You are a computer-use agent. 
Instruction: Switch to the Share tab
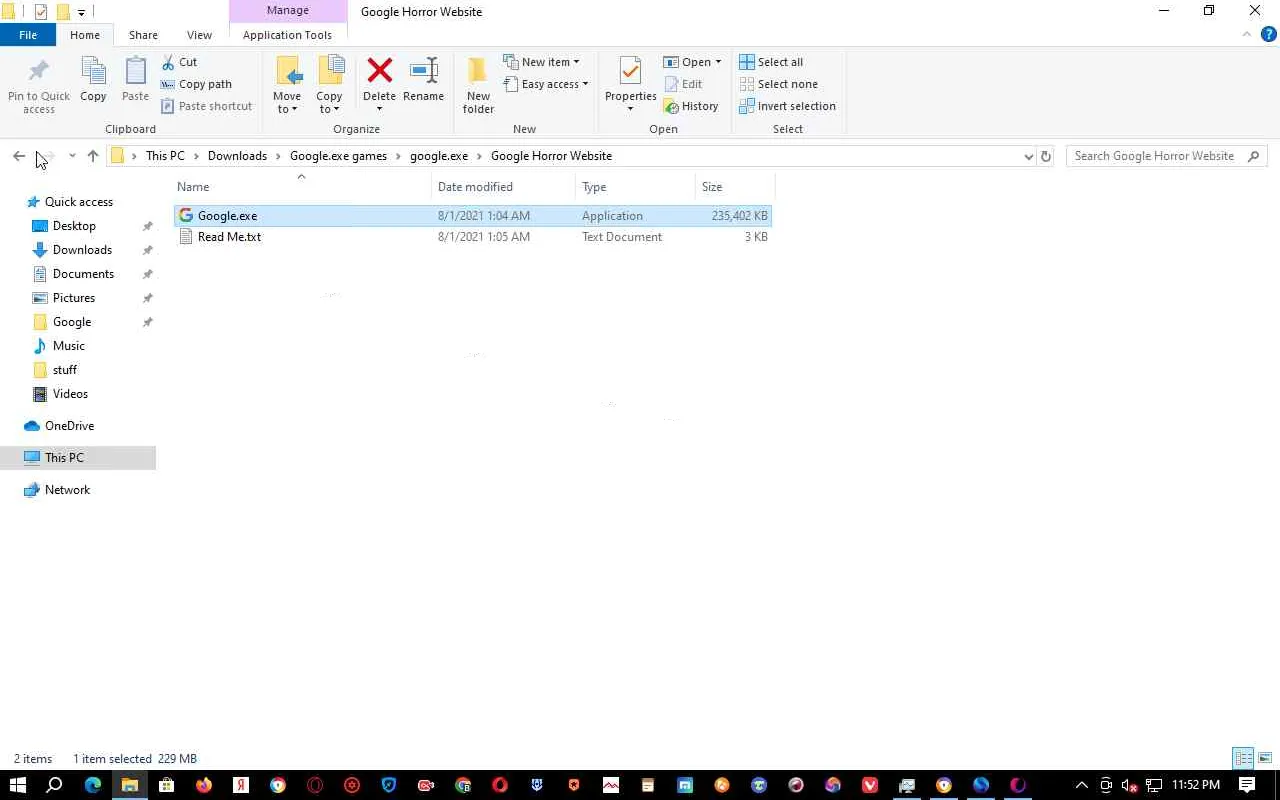tap(143, 35)
